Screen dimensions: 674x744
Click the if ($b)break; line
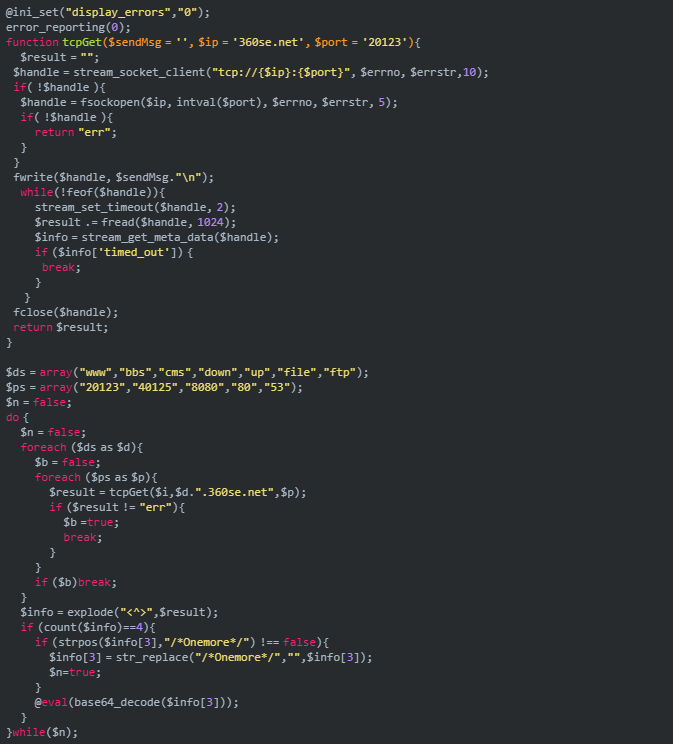click(x=75, y=583)
